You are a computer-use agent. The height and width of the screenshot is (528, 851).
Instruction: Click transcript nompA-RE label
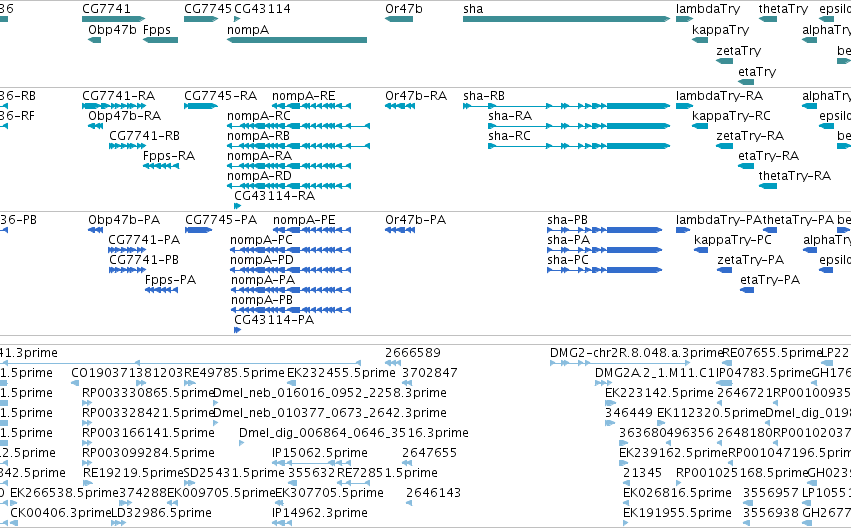[304, 96]
